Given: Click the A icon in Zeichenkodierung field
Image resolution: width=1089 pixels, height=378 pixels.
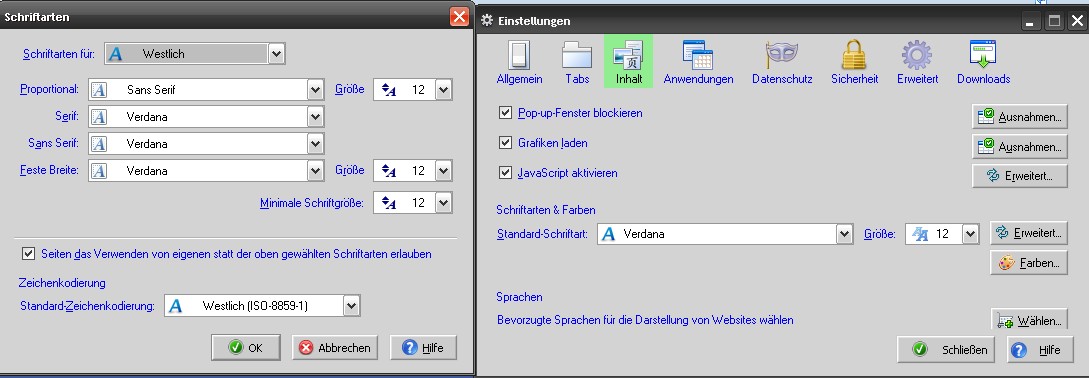Looking at the screenshot, I should (x=176, y=305).
